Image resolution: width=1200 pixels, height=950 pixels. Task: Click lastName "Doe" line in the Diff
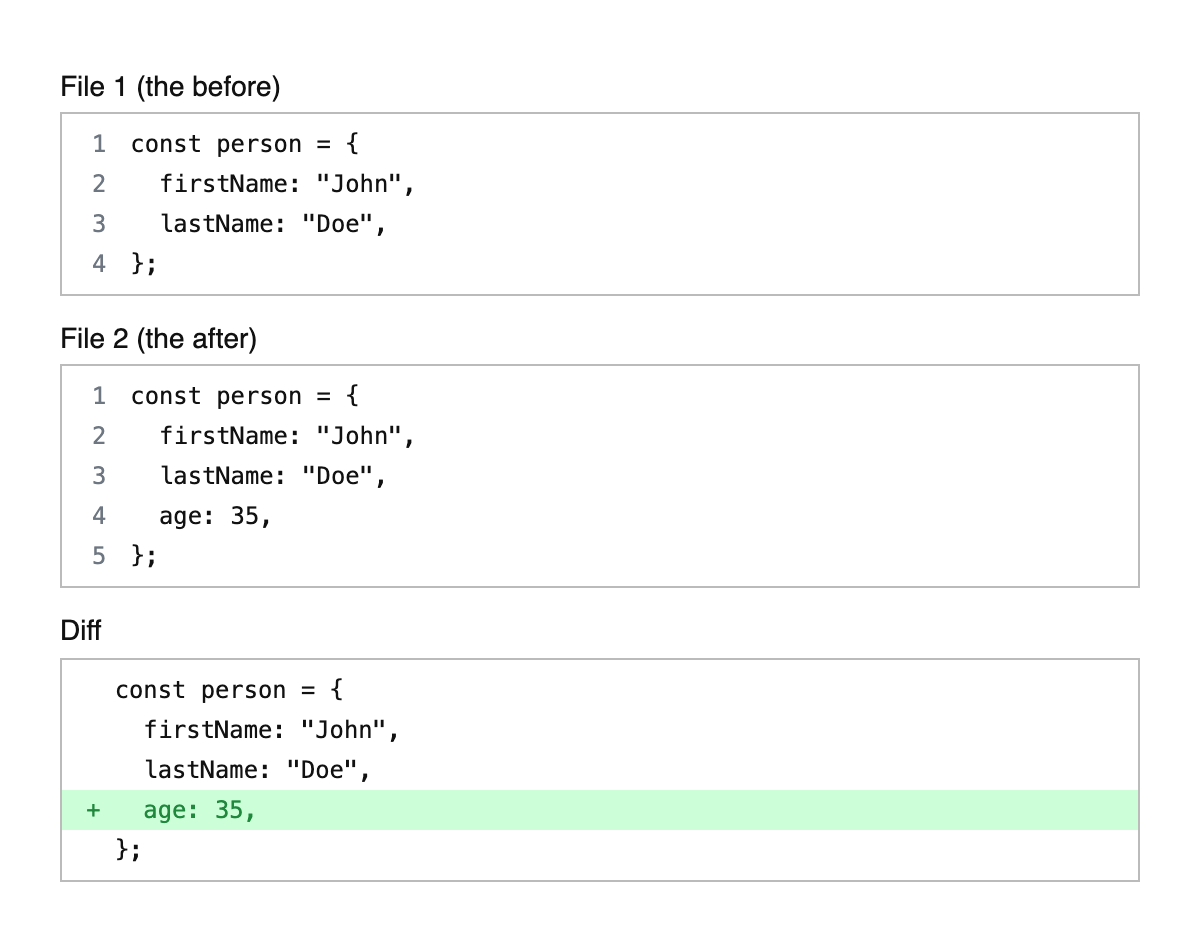click(257, 770)
